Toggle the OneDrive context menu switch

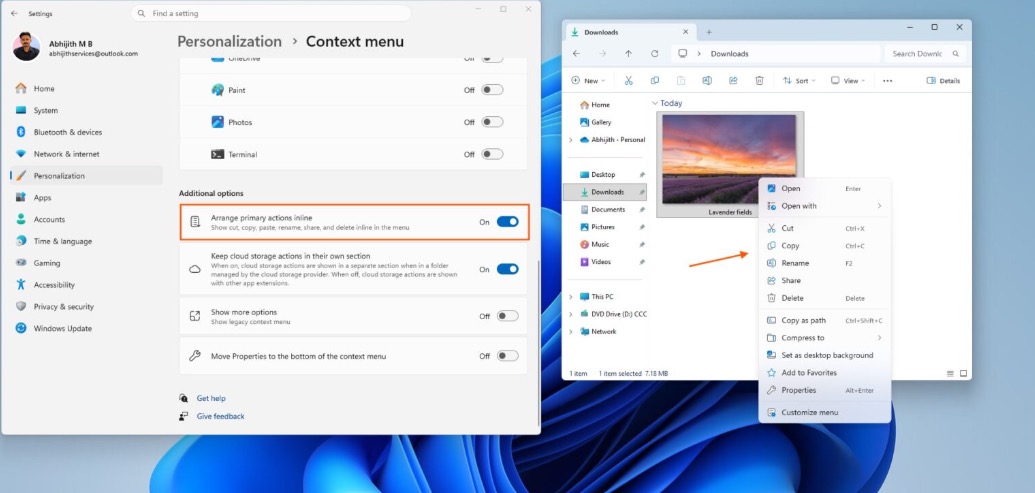click(492, 59)
